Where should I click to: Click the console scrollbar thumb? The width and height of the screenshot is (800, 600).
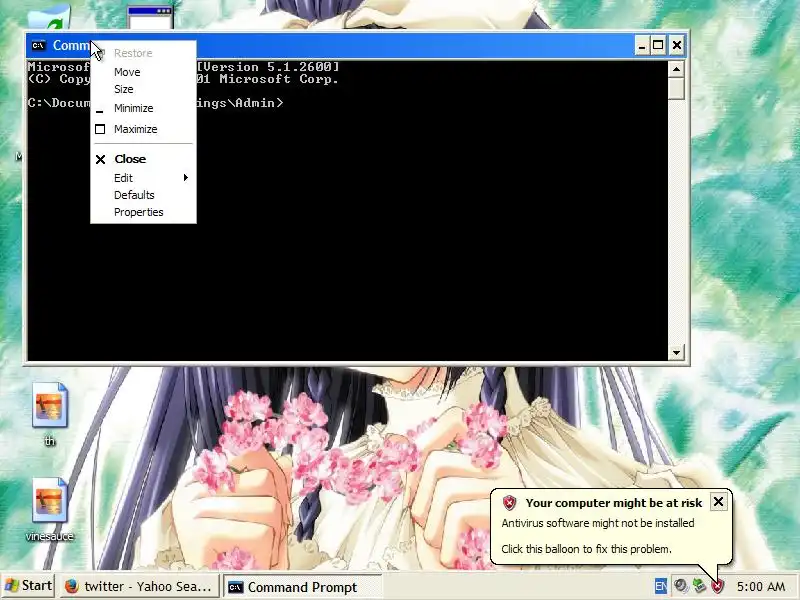point(676,89)
